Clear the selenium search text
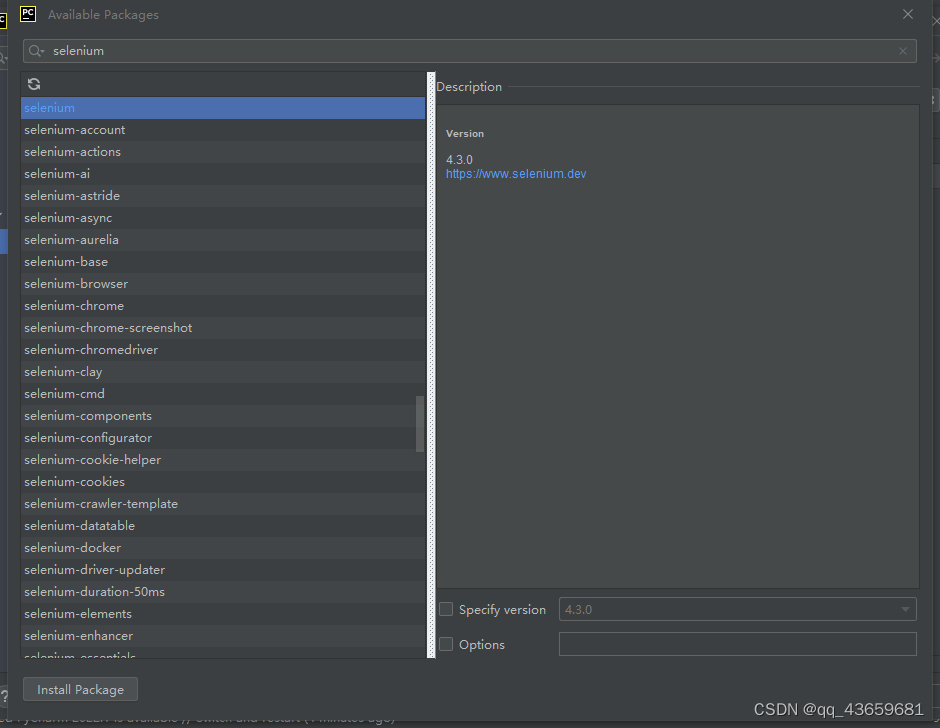Image resolution: width=940 pixels, height=728 pixels. coord(903,51)
